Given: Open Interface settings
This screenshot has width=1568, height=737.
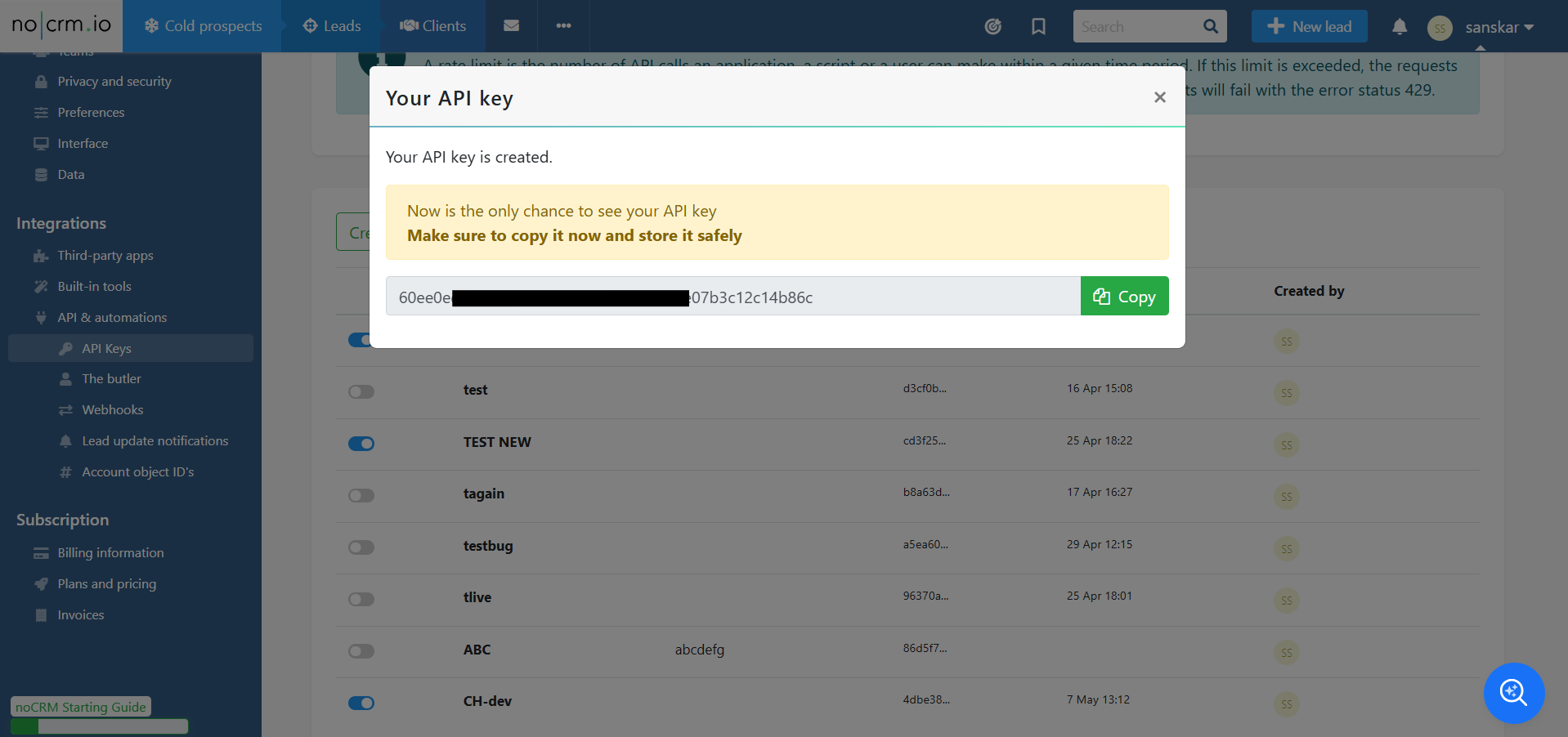Looking at the screenshot, I should (82, 144).
